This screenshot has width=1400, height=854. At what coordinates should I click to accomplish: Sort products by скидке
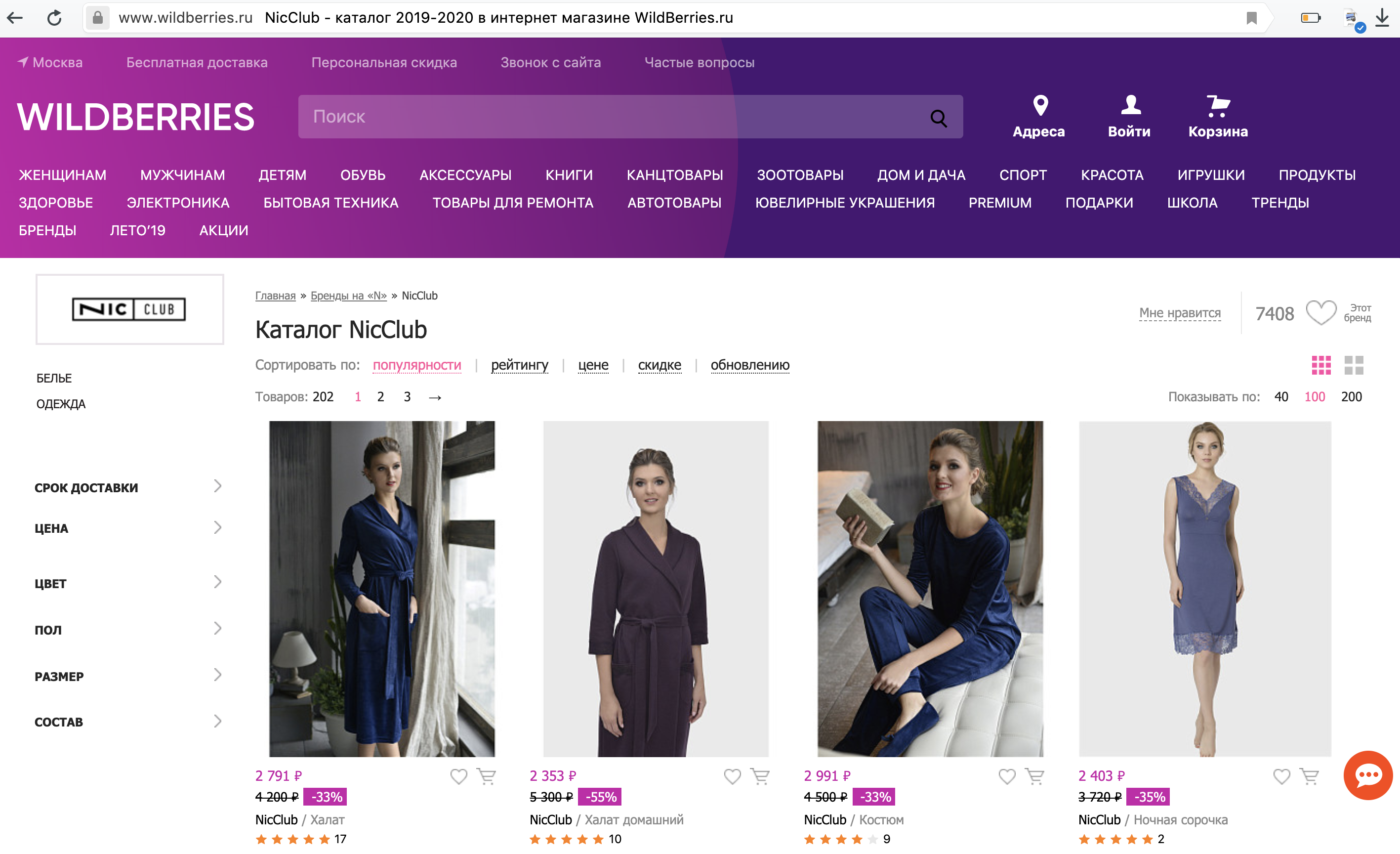[x=659, y=365]
